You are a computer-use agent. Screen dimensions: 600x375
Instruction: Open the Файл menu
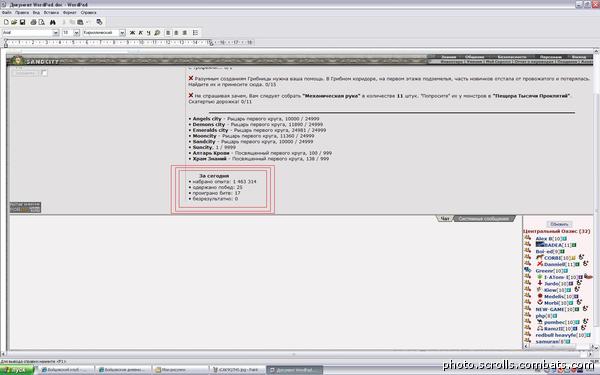7,13
